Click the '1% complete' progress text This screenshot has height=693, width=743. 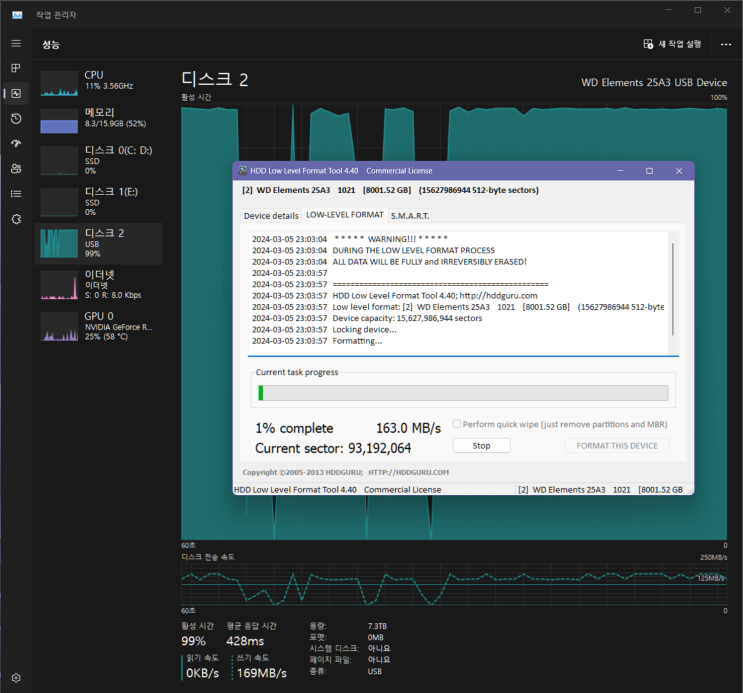pyautogui.click(x=294, y=428)
